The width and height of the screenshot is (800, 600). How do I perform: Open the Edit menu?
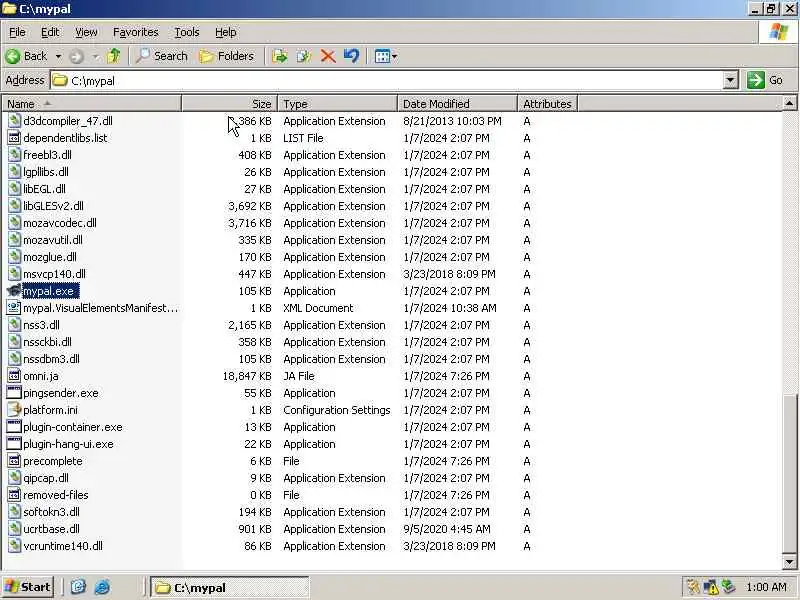50,32
